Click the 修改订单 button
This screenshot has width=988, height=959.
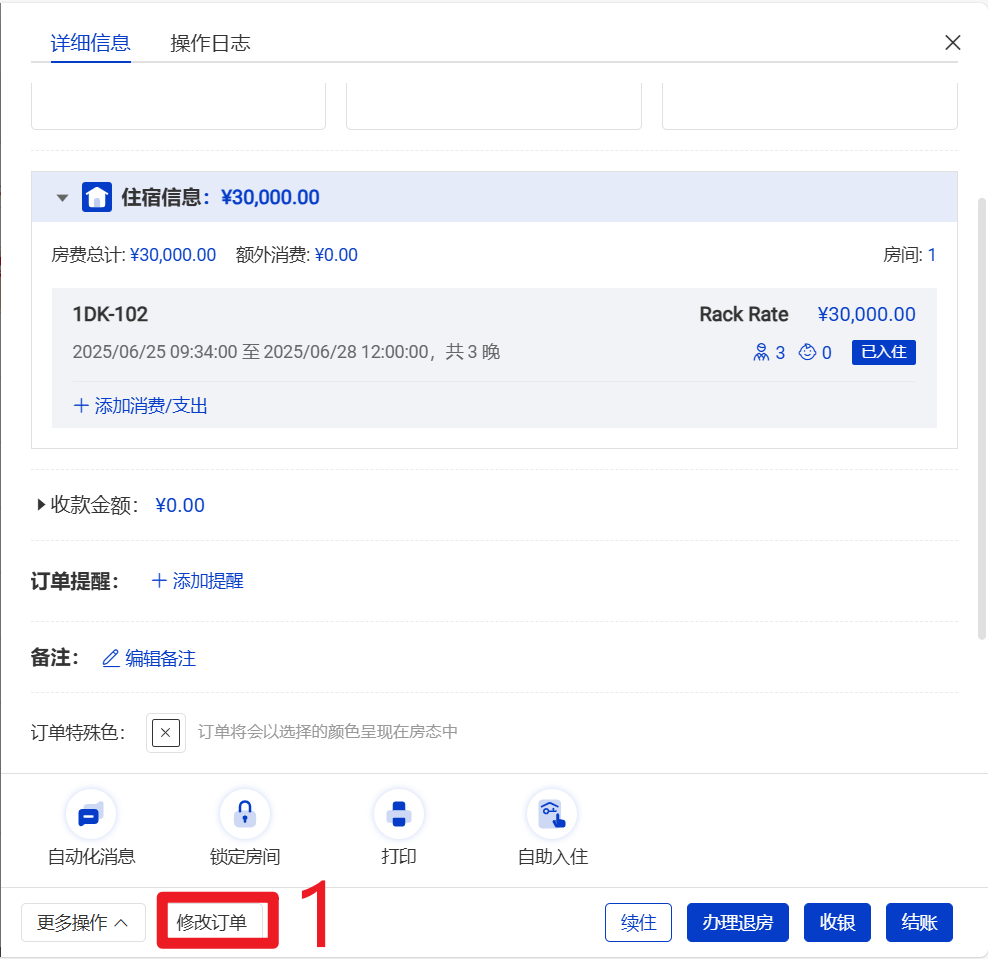click(x=212, y=922)
